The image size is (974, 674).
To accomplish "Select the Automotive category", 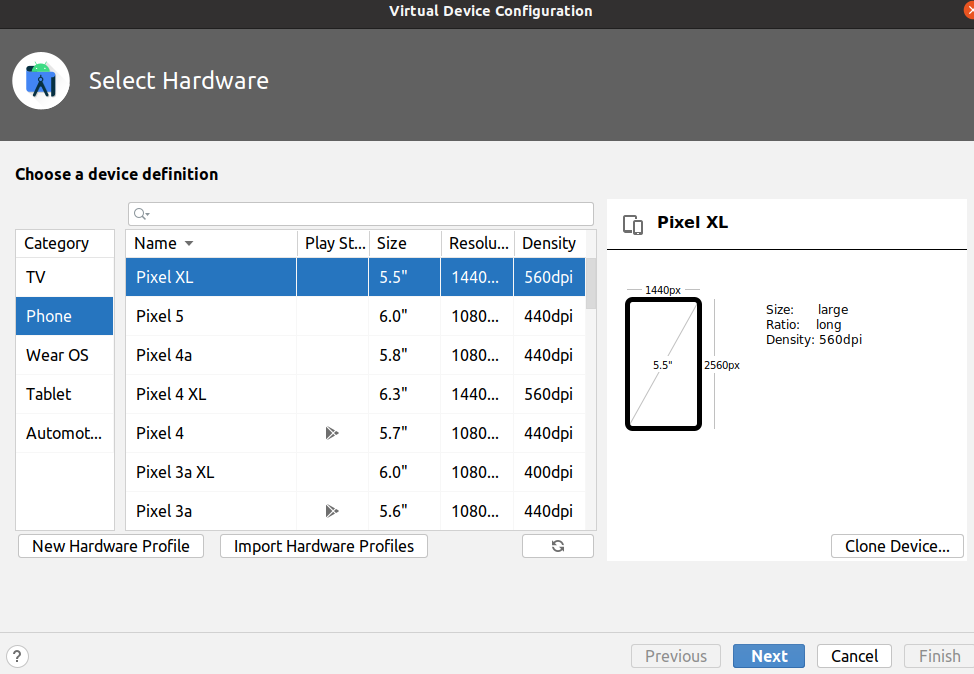I will pyautogui.click(x=65, y=434).
